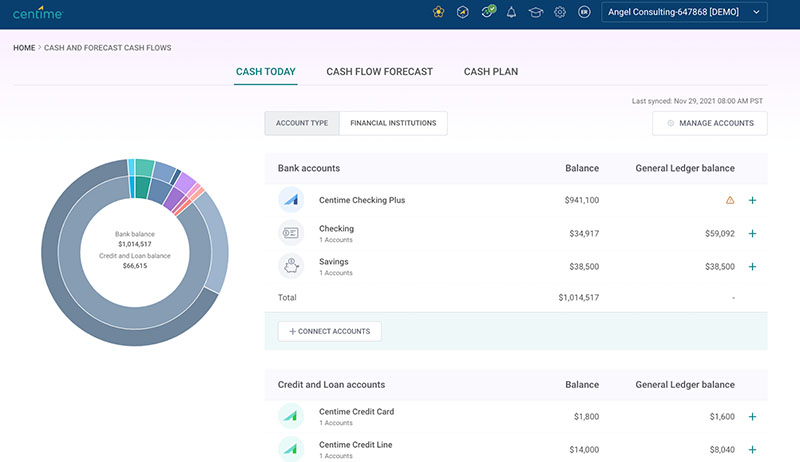Open the sync status icon with green check
Screen dimensions: 800x462
pyautogui.click(x=488, y=11)
